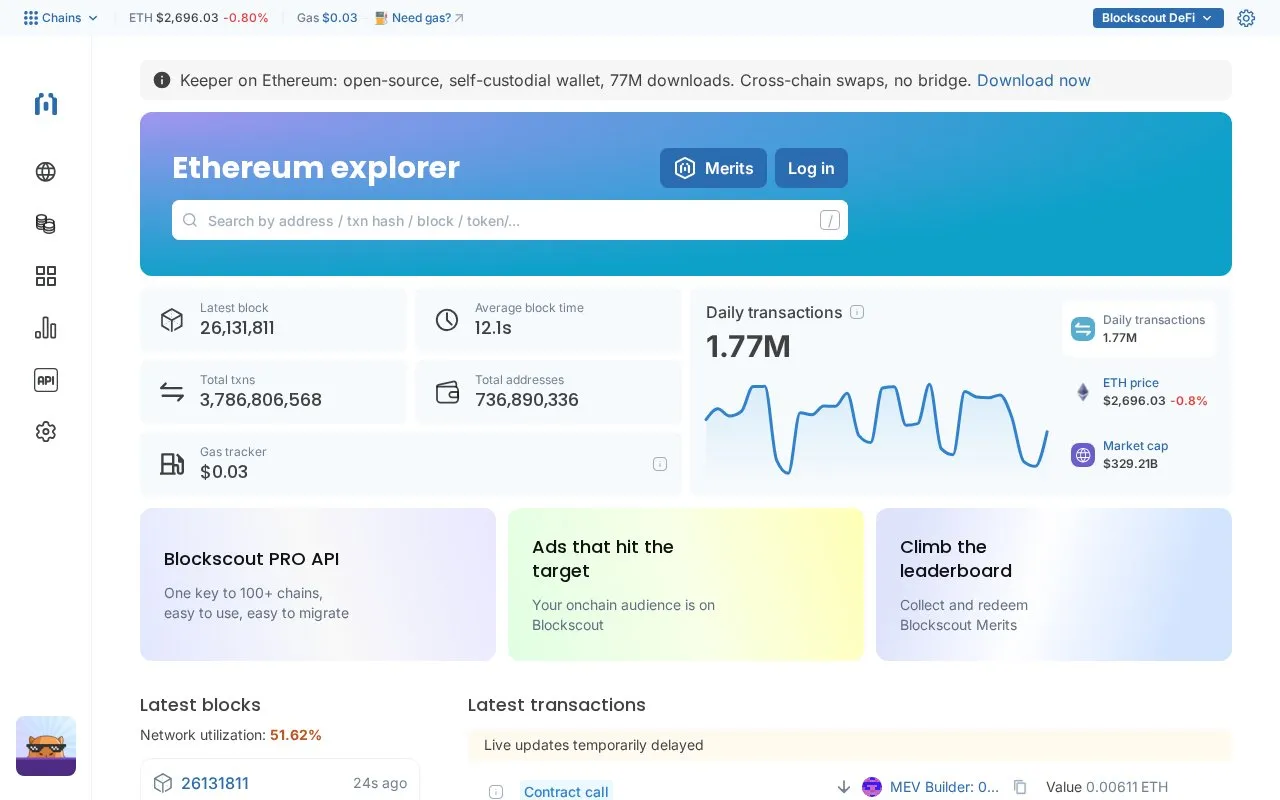Click the Daily transactions swap icon

[1083, 329]
